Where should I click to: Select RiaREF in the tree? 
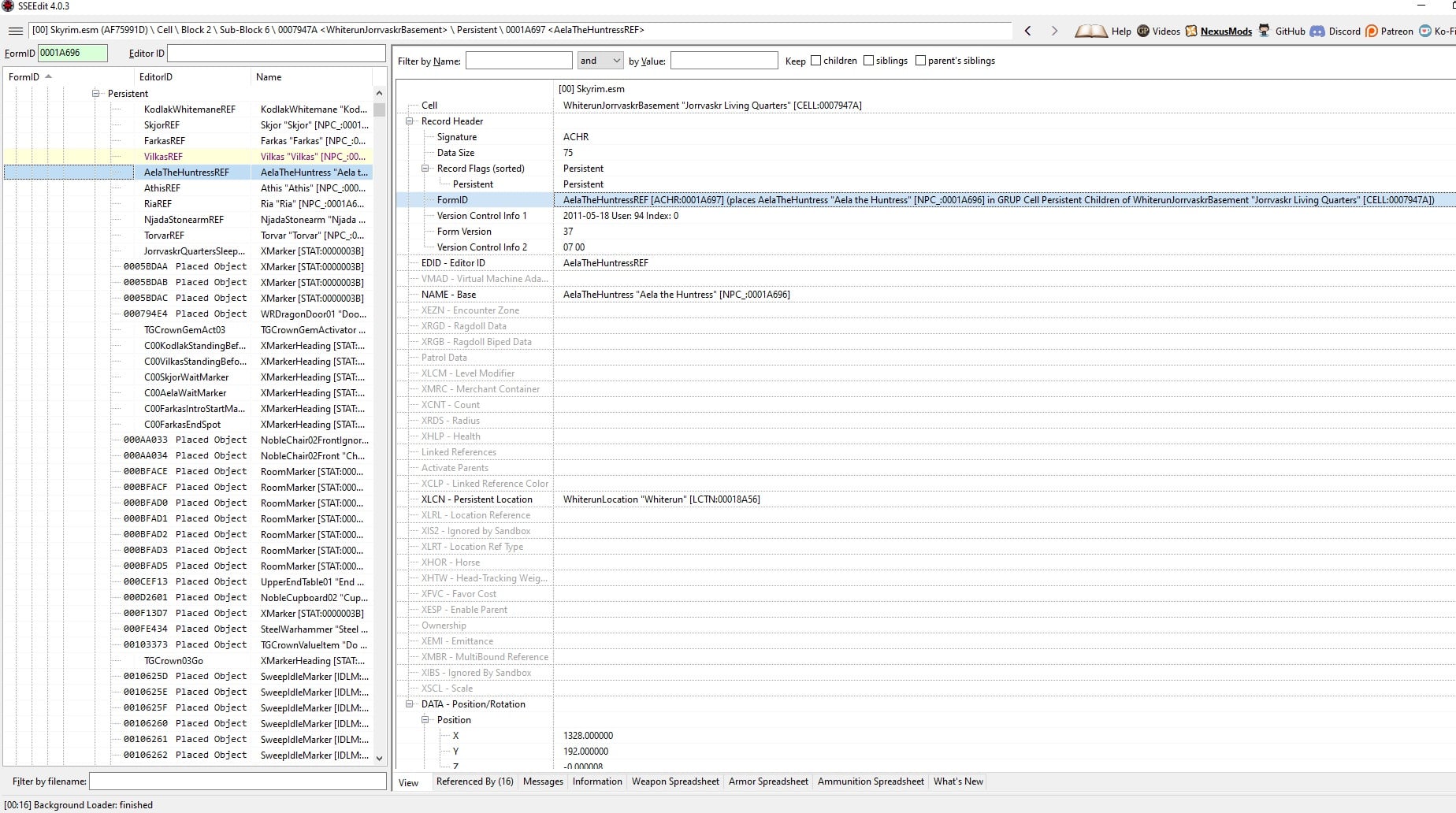coord(158,204)
